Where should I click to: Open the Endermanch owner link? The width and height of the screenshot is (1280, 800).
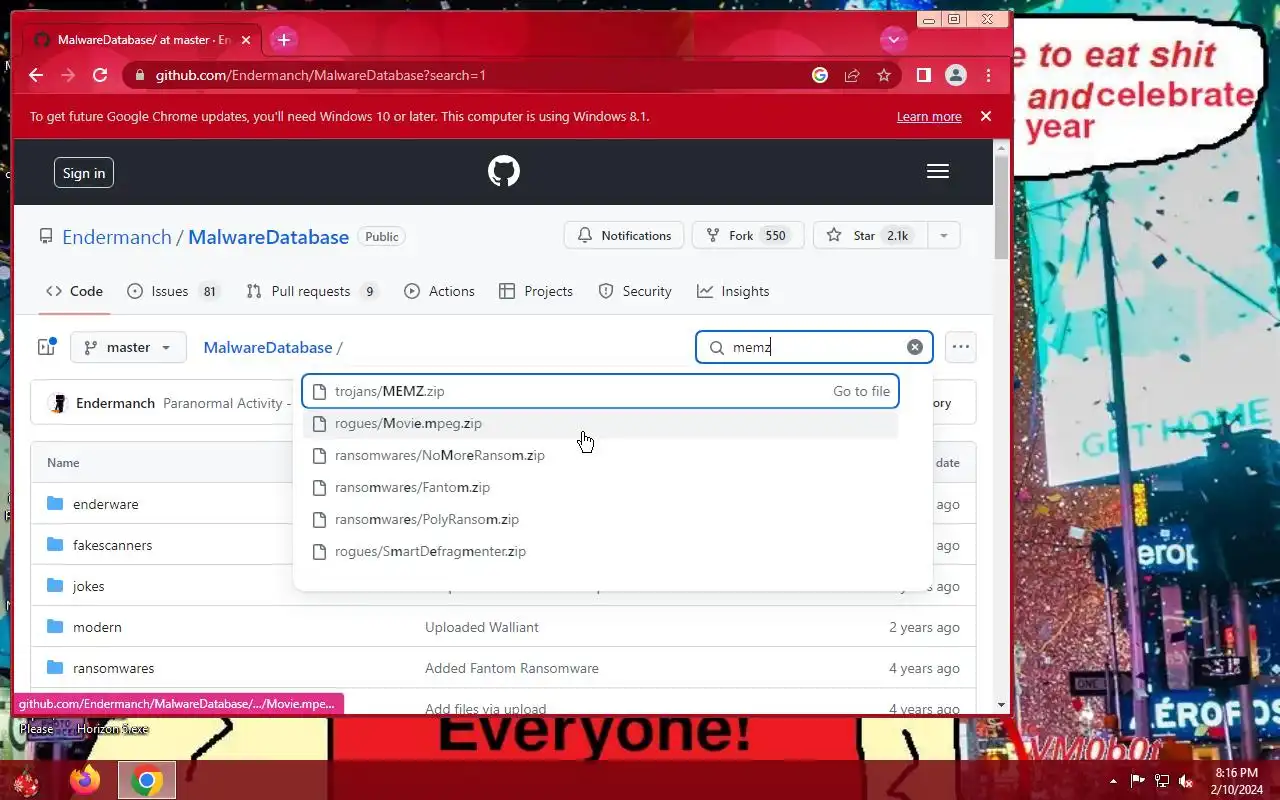point(117,237)
